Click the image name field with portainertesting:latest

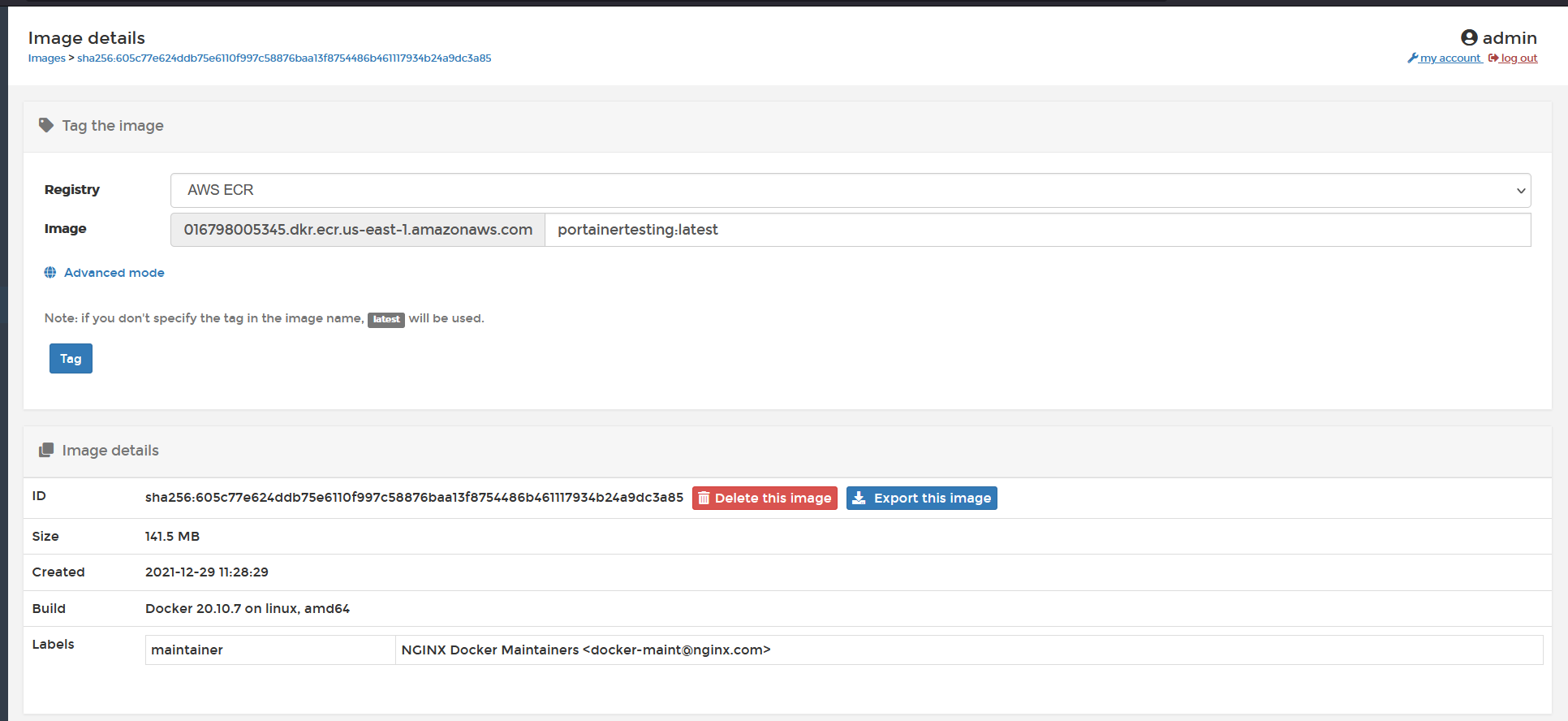coord(1038,230)
